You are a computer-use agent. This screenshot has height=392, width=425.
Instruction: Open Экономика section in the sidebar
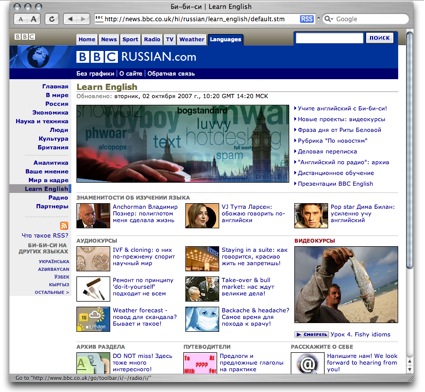[50, 112]
